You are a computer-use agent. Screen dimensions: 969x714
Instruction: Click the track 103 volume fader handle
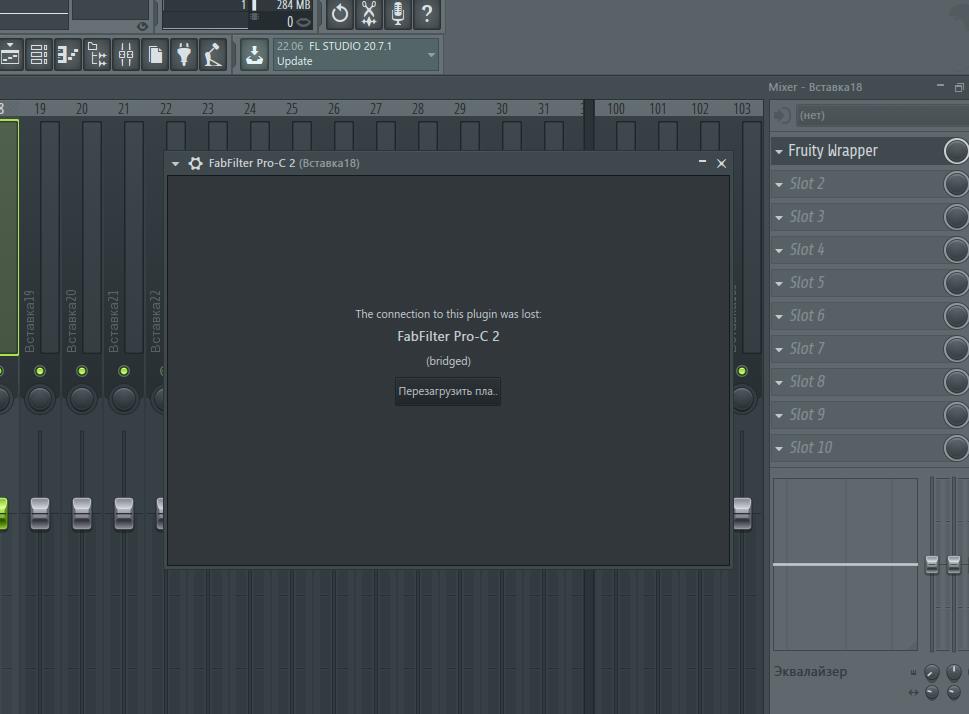pyautogui.click(x=742, y=514)
